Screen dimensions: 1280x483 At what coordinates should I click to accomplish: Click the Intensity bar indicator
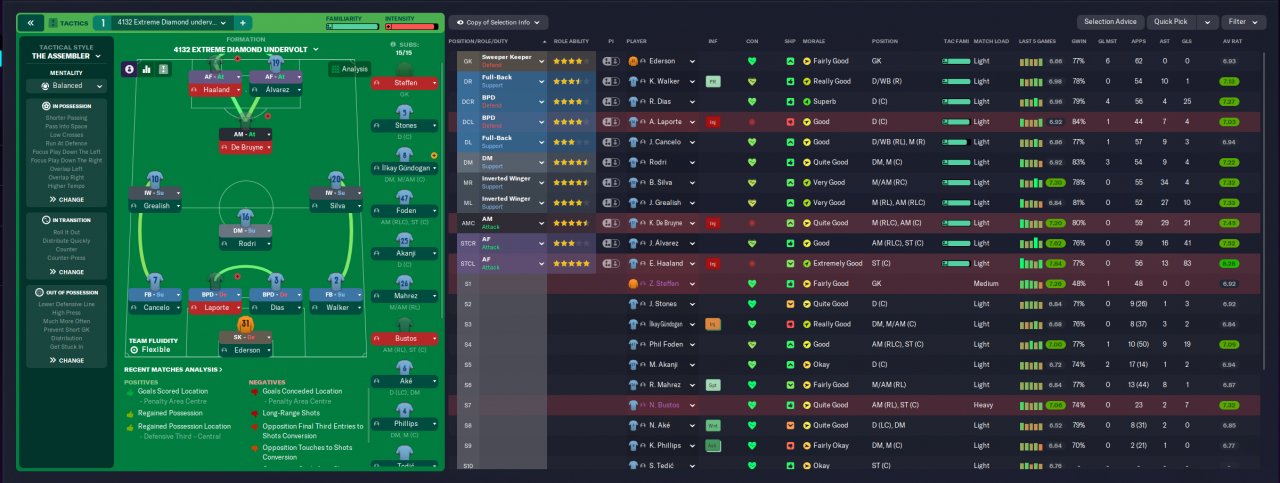[x=411, y=27]
